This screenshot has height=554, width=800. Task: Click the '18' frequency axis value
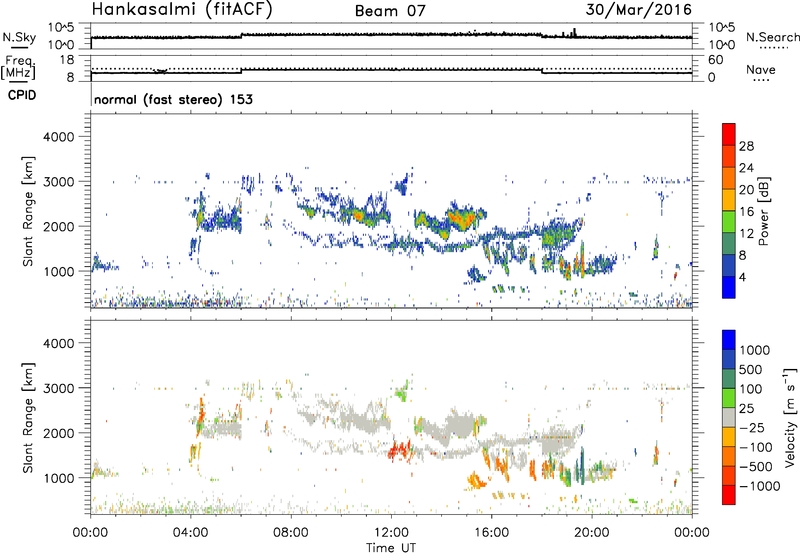click(67, 60)
